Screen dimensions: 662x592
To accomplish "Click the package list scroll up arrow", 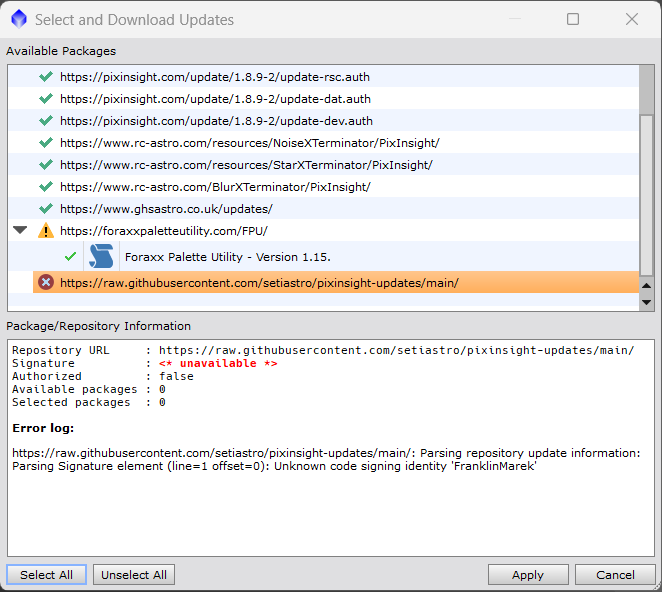I will [646, 285].
